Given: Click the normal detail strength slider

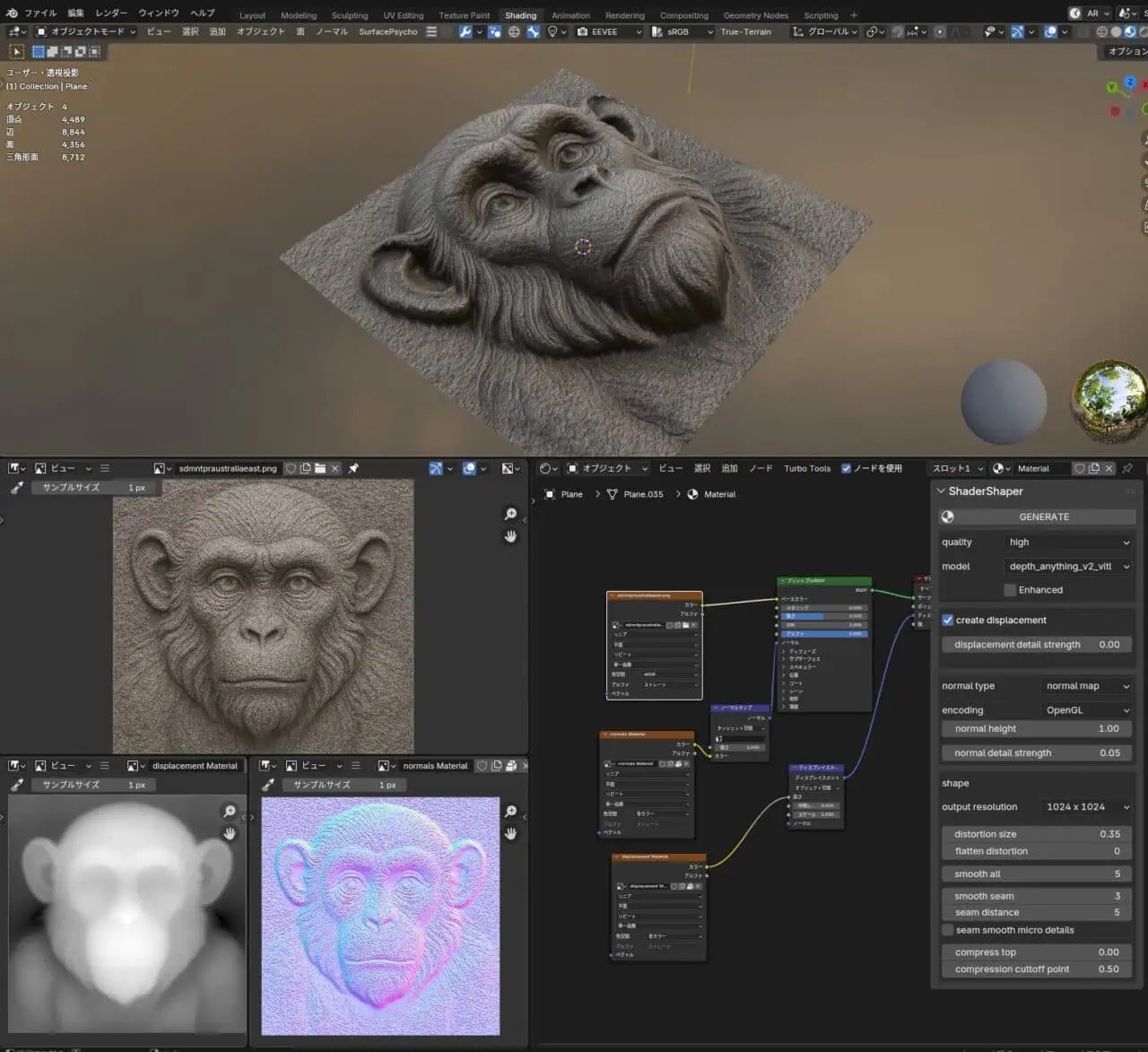Looking at the screenshot, I should pos(1036,752).
